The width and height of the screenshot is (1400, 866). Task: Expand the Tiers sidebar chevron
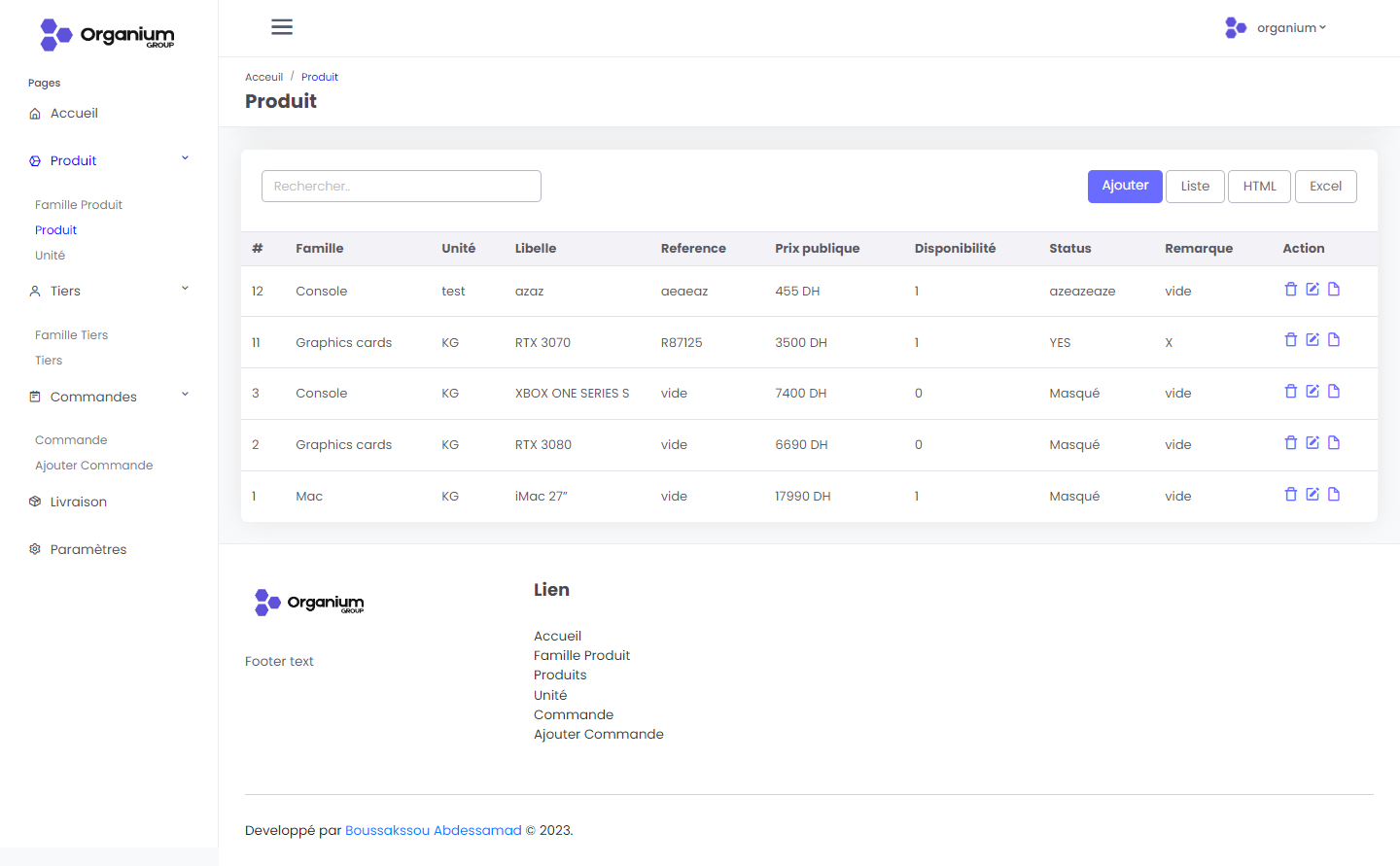click(x=185, y=289)
